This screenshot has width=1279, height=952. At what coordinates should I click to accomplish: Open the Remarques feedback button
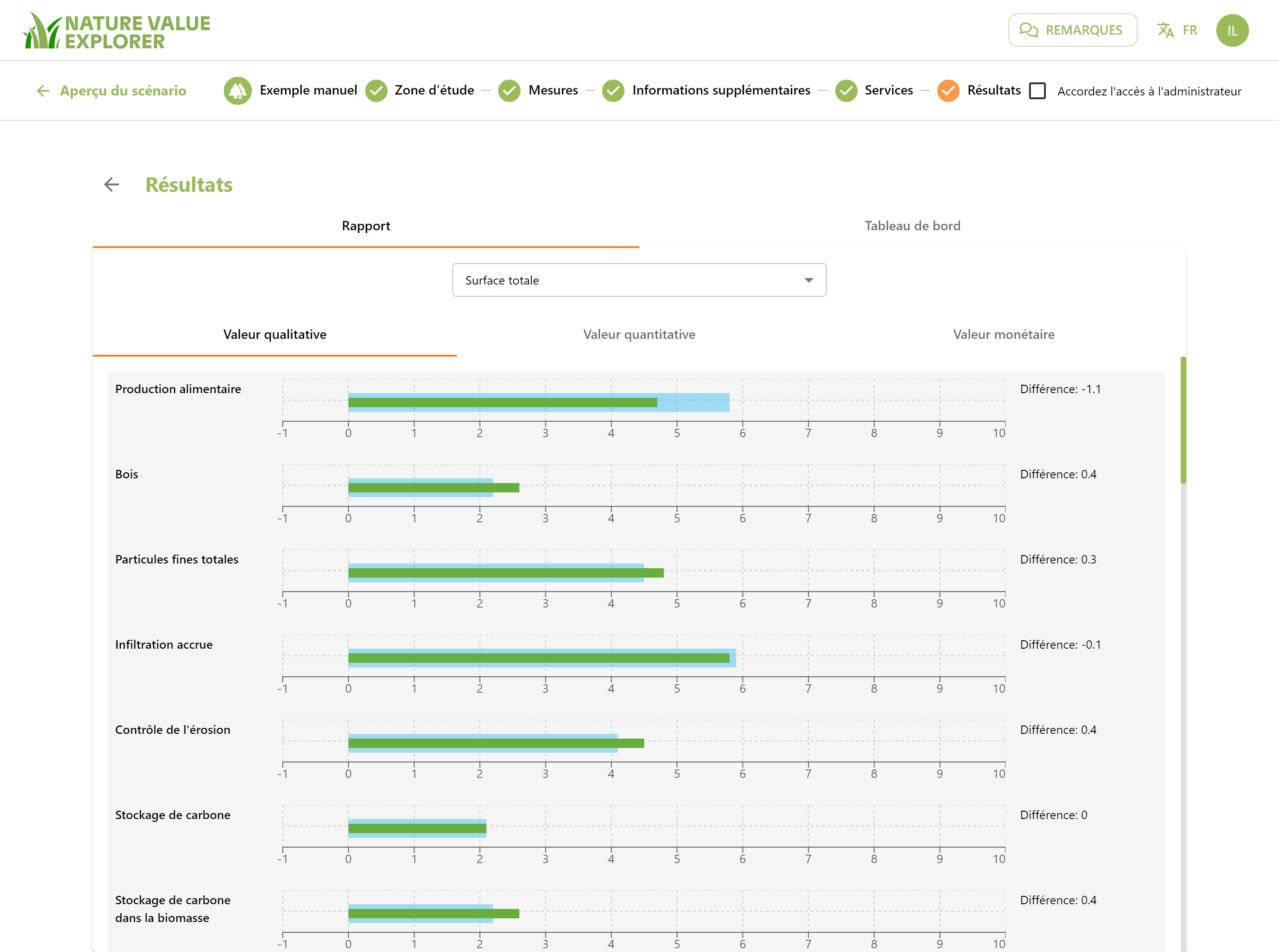click(x=1072, y=30)
